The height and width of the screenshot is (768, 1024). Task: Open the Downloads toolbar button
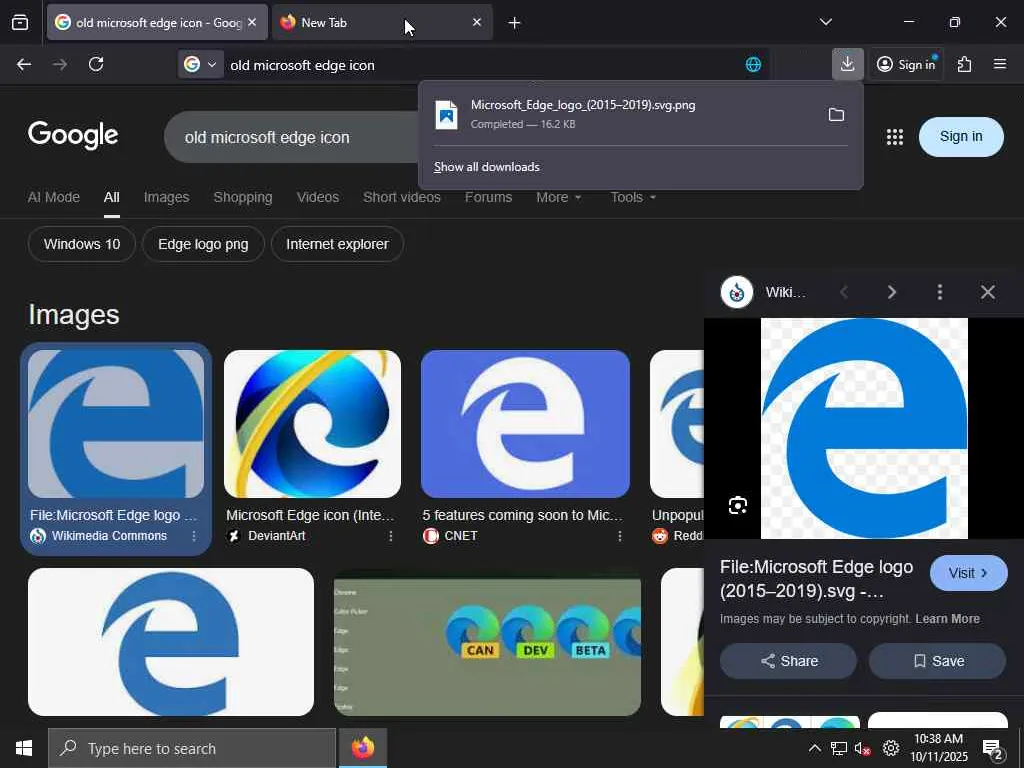pos(848,64)
